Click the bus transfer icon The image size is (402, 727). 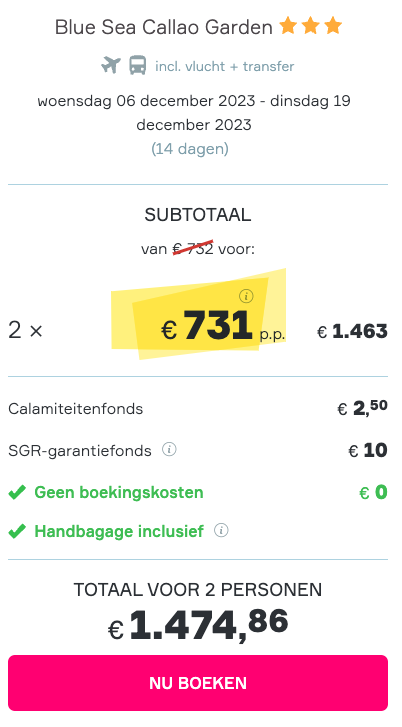[x=138, y=65]
